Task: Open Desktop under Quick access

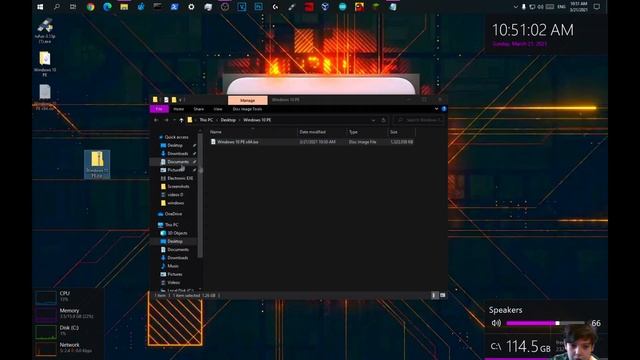Action: (175, 145)
